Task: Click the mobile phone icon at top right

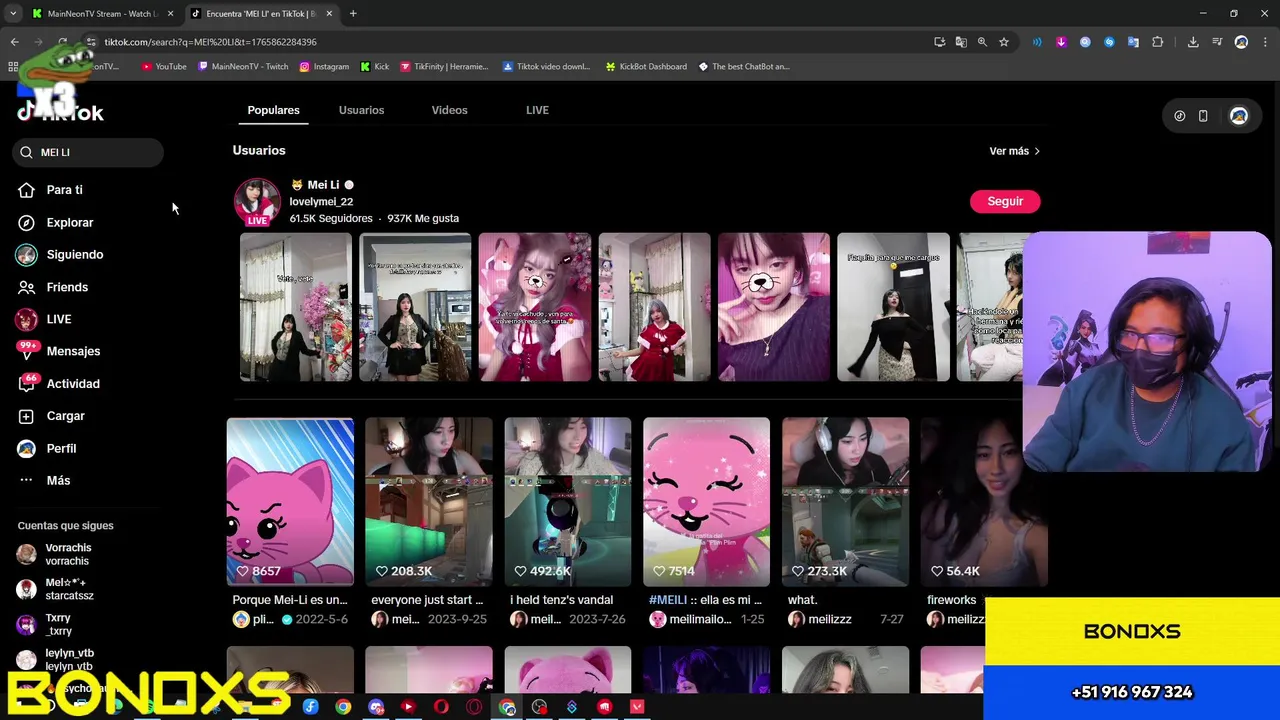Action: [x=1203, y=116]
